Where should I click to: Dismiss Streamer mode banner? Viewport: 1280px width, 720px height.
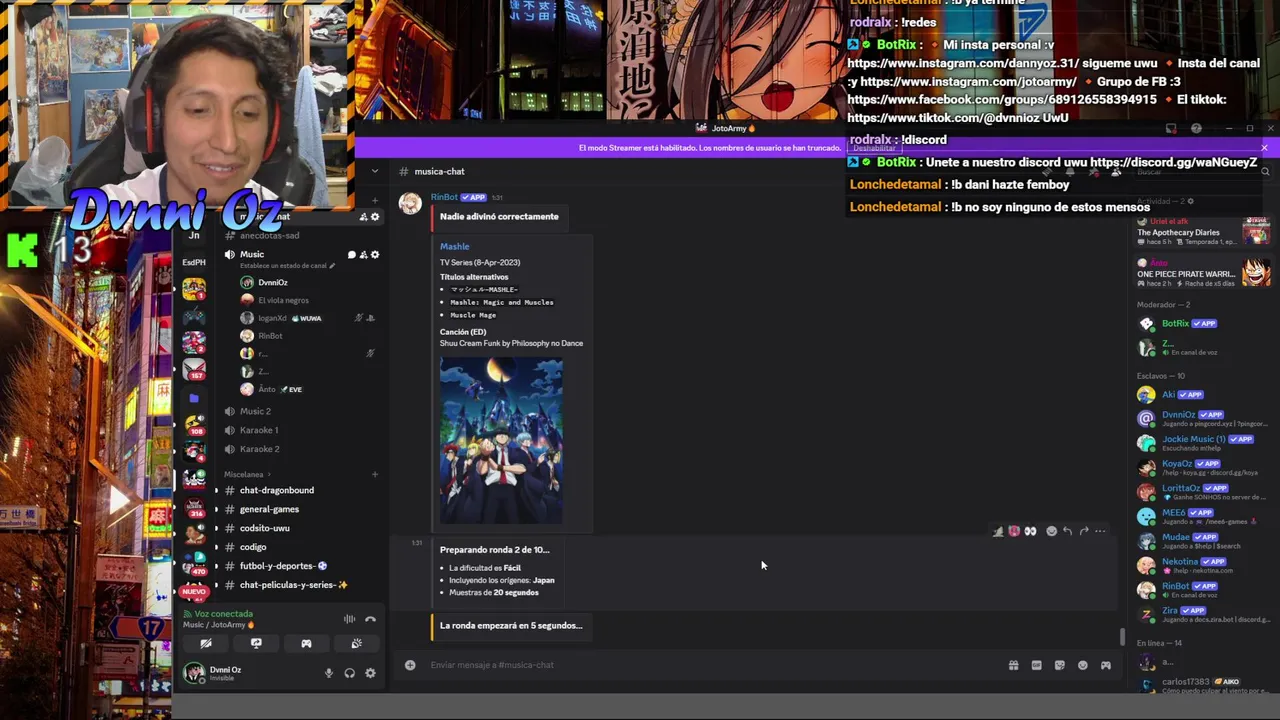[1264, 148]
